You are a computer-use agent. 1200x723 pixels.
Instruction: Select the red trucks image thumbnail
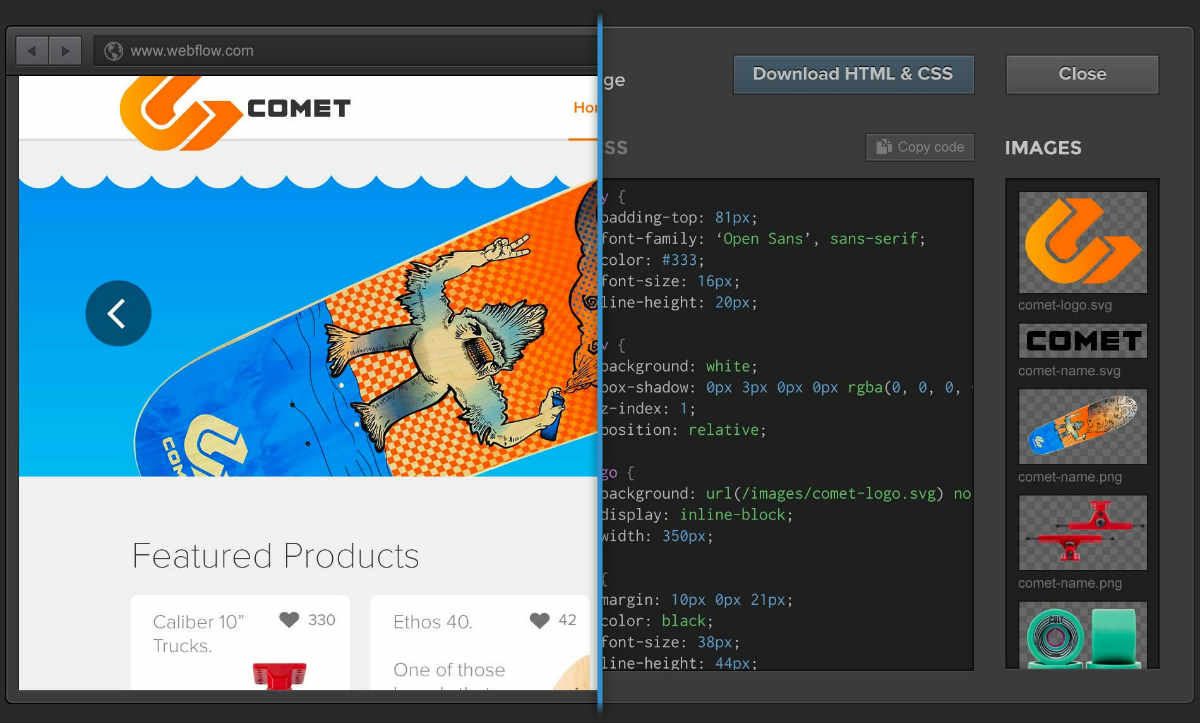1083,533
